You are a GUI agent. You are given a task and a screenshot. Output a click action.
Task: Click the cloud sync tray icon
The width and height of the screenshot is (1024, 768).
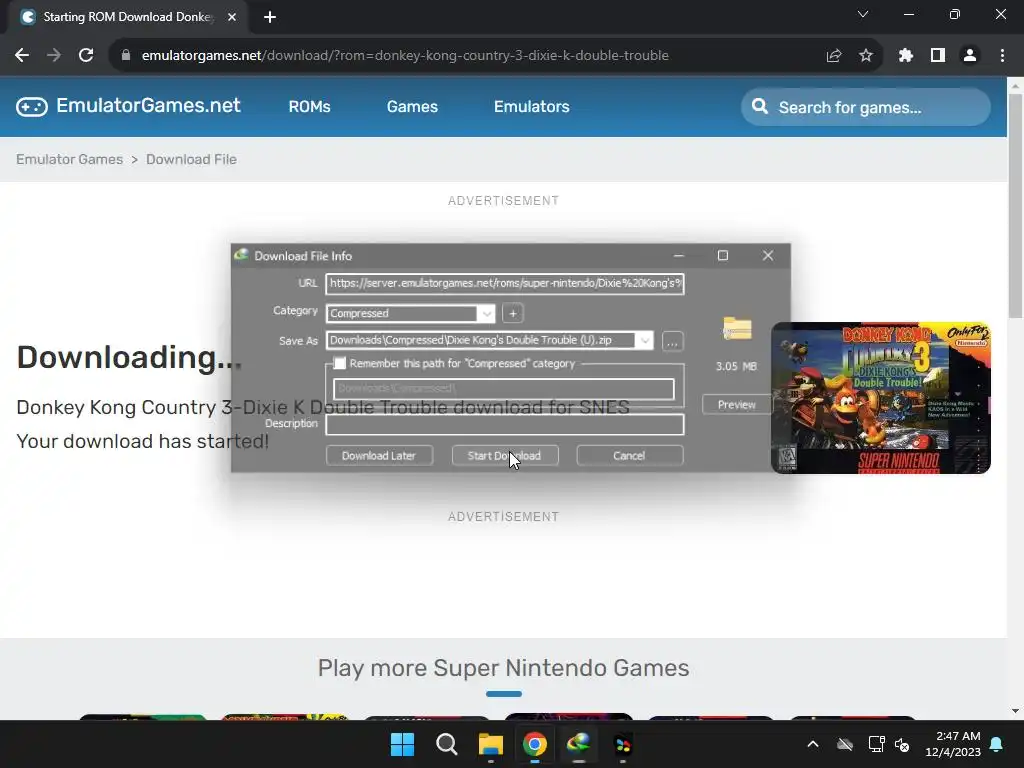845,744
